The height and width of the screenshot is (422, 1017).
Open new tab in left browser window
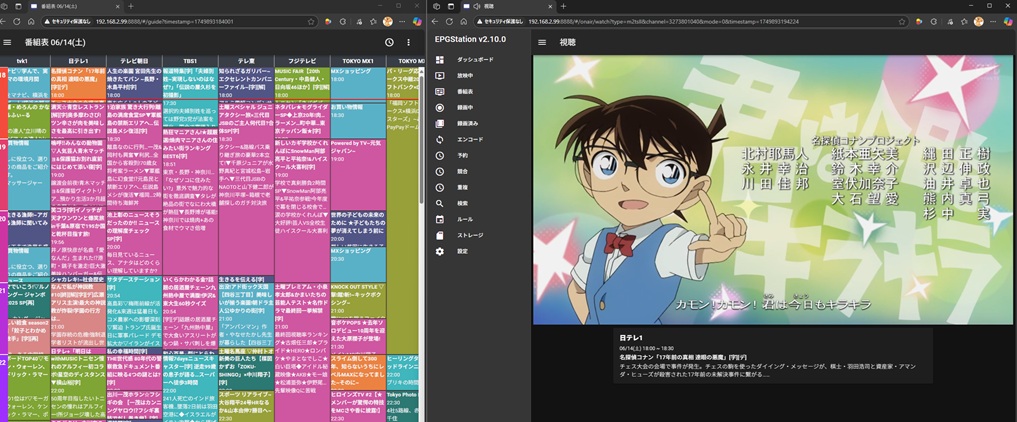130,6
